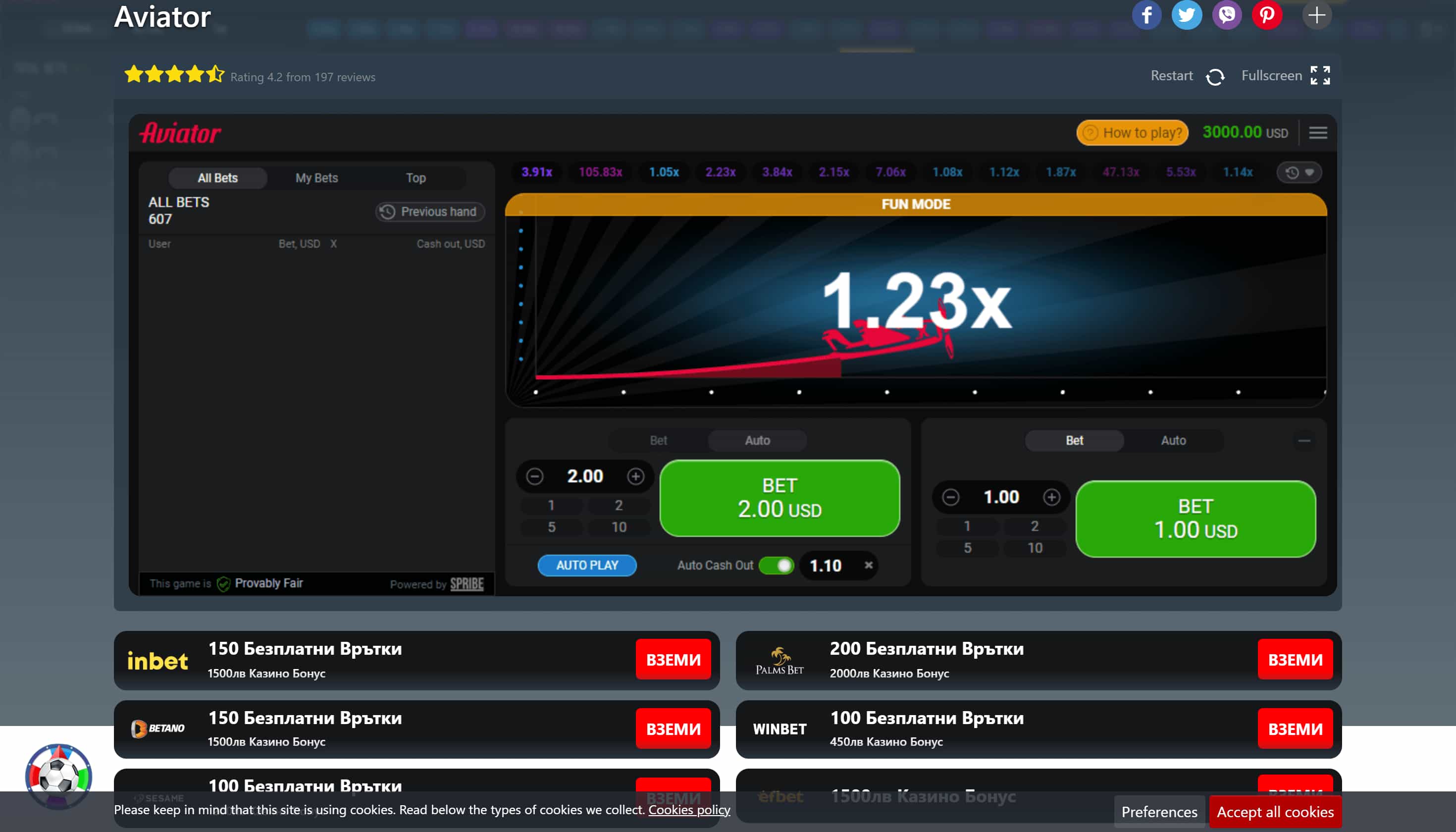Choose quick amount 10 in left panel

619,527
